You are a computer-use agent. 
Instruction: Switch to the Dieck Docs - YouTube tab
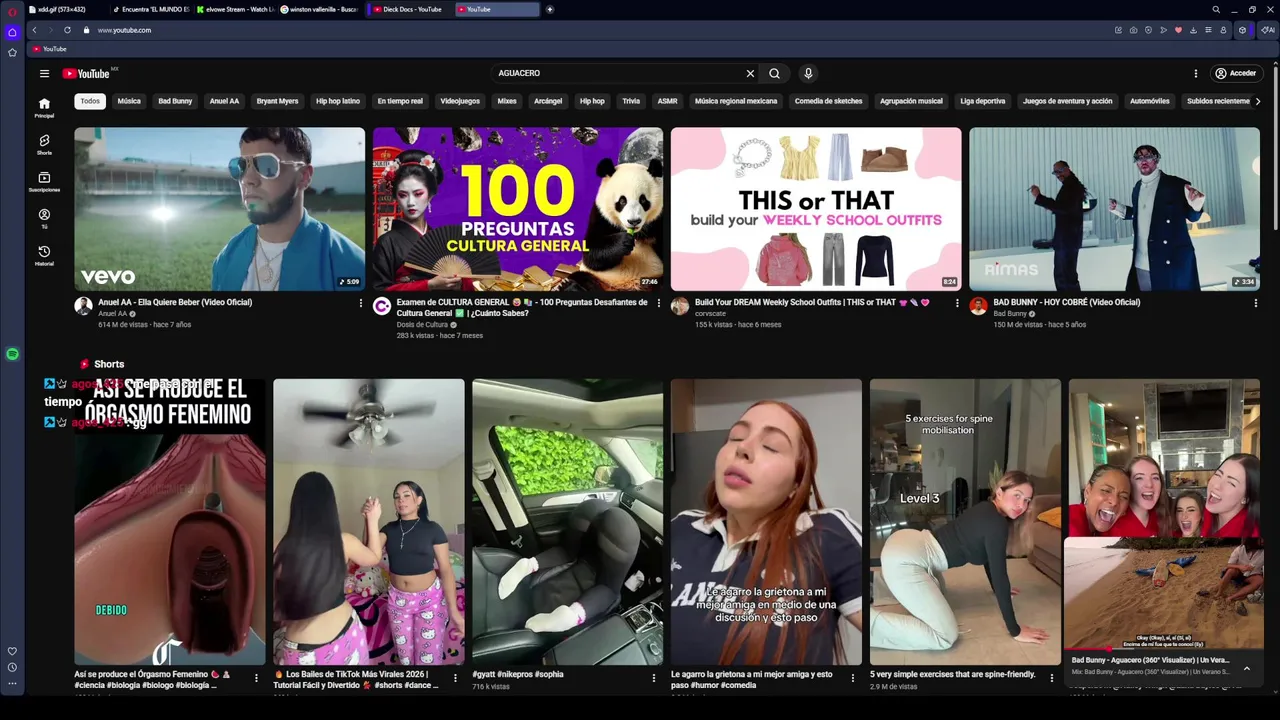pos(407,9)
